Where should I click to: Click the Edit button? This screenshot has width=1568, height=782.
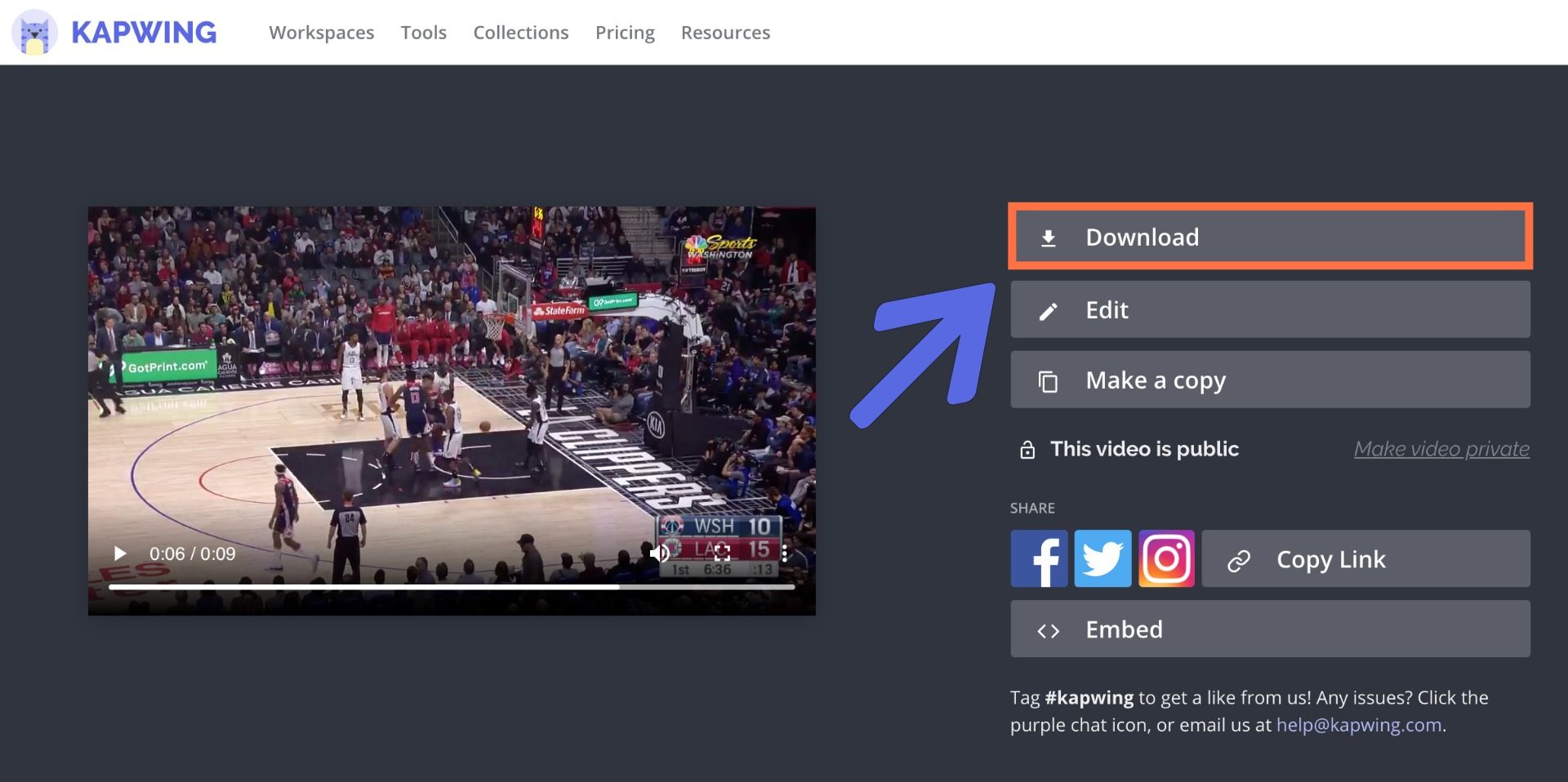(x=1270, y=309)
